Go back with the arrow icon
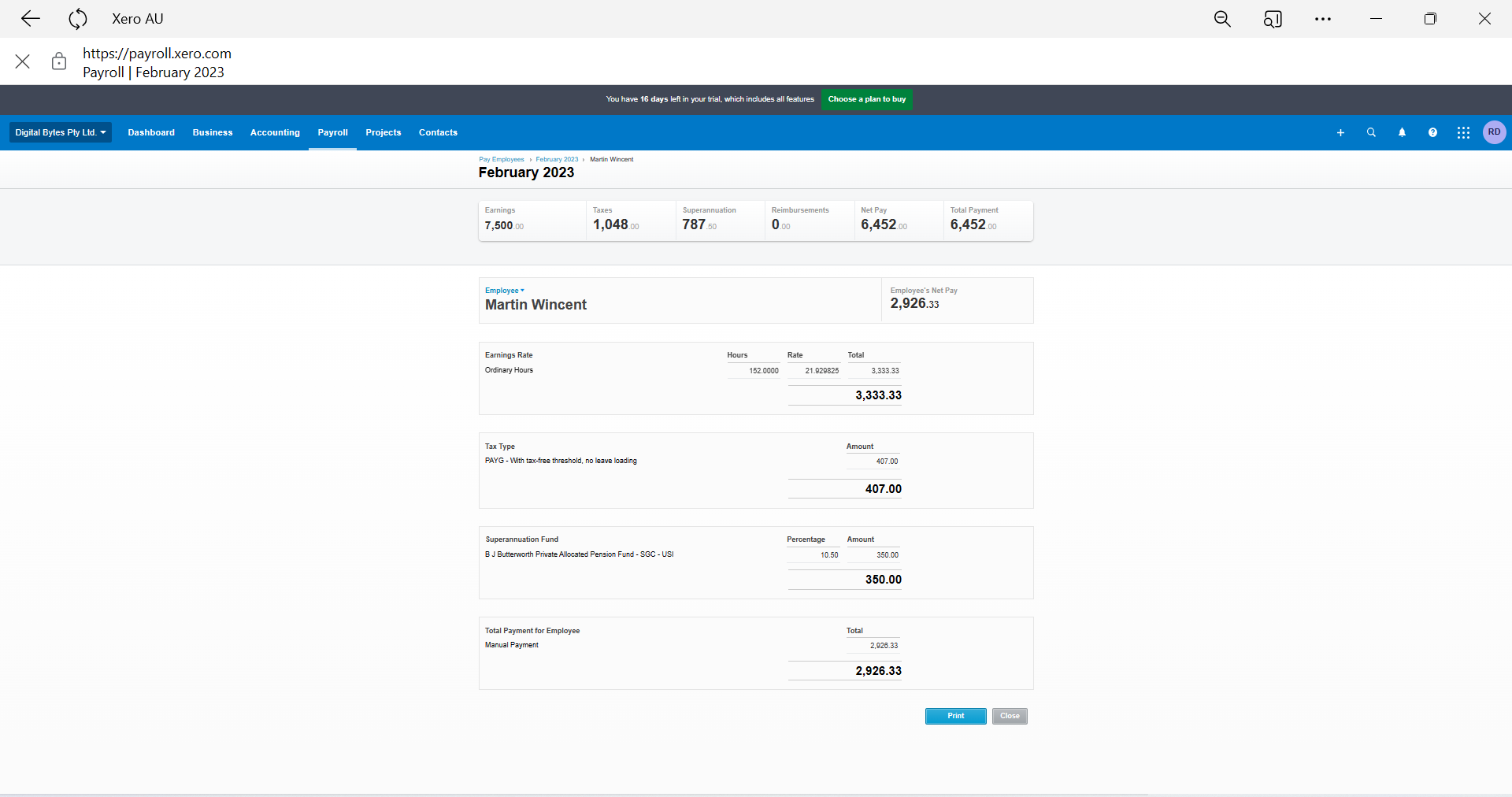Image resolution: width=1512 pixels, height=797 pixels. pyautogui.click(x=30, y=19)
